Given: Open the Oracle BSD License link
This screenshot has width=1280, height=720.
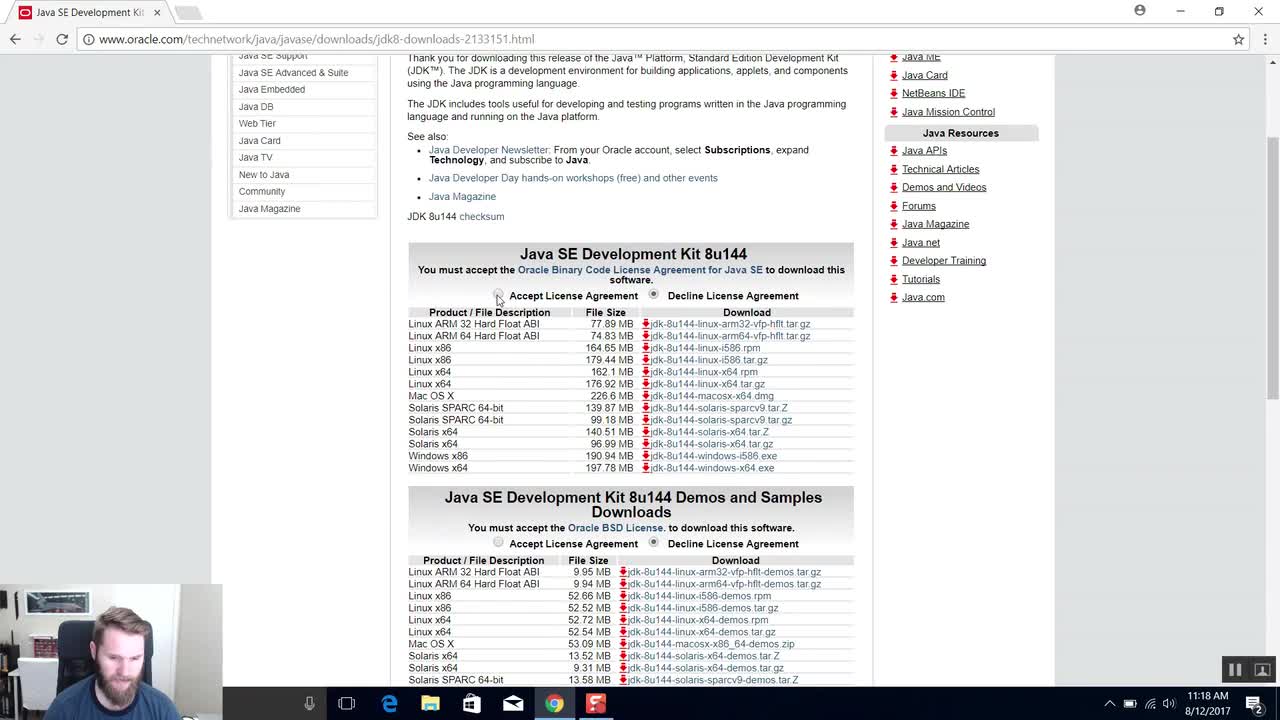Looking at the screenshot, I should 615,528.
